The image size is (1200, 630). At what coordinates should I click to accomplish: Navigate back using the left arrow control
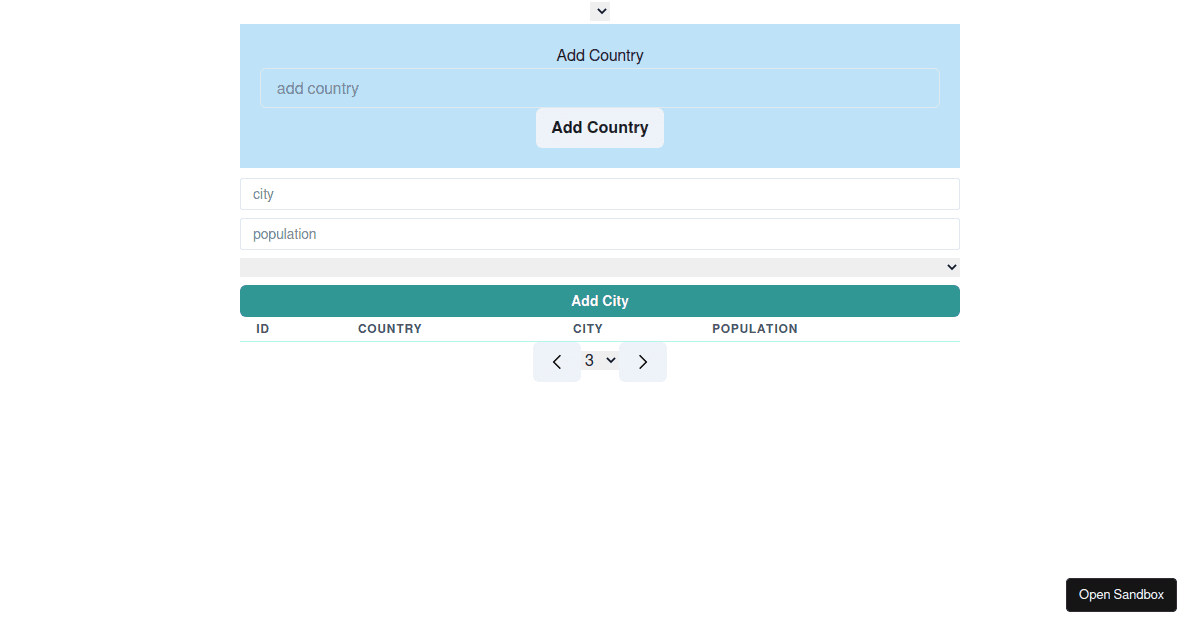557,361
